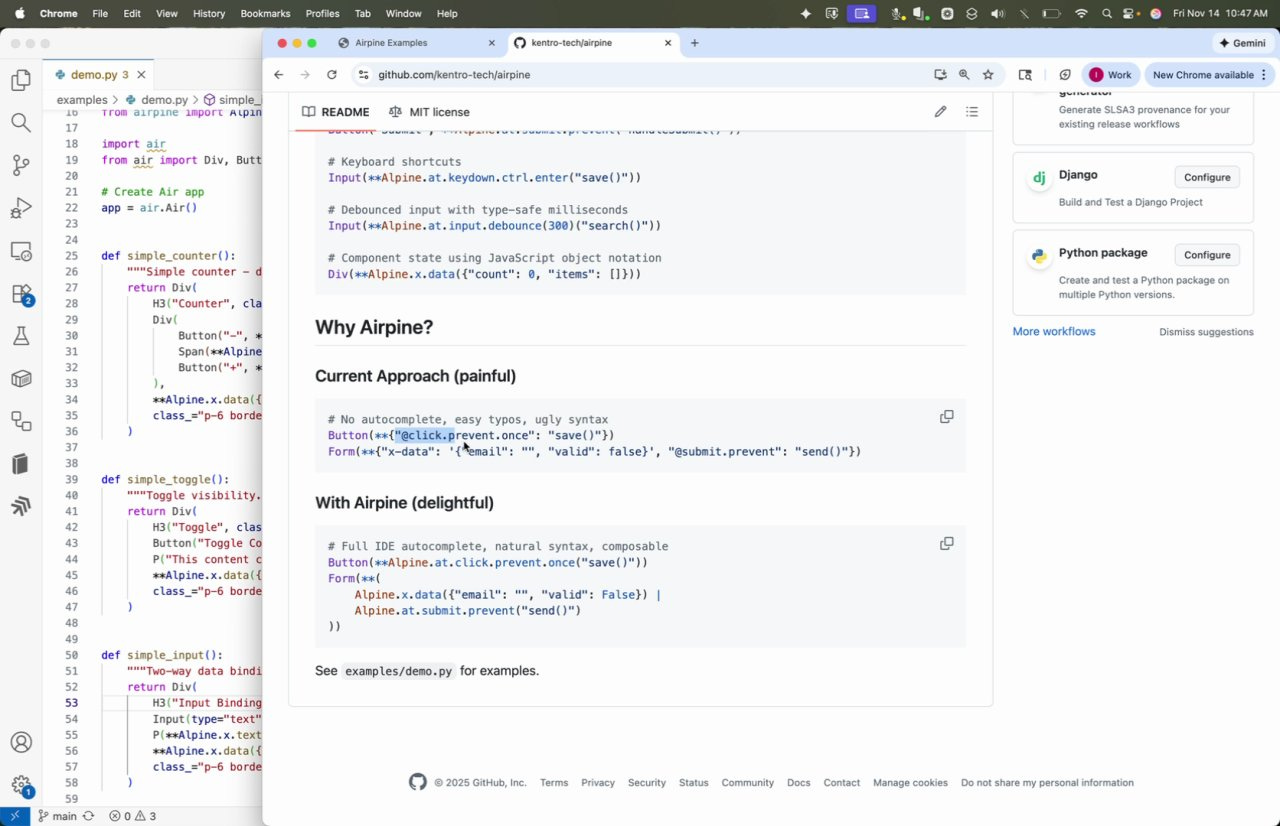This screenshot has height=826, width=1280.
Task: Open the Explorer view in VS Code
Action: (21, 81)
